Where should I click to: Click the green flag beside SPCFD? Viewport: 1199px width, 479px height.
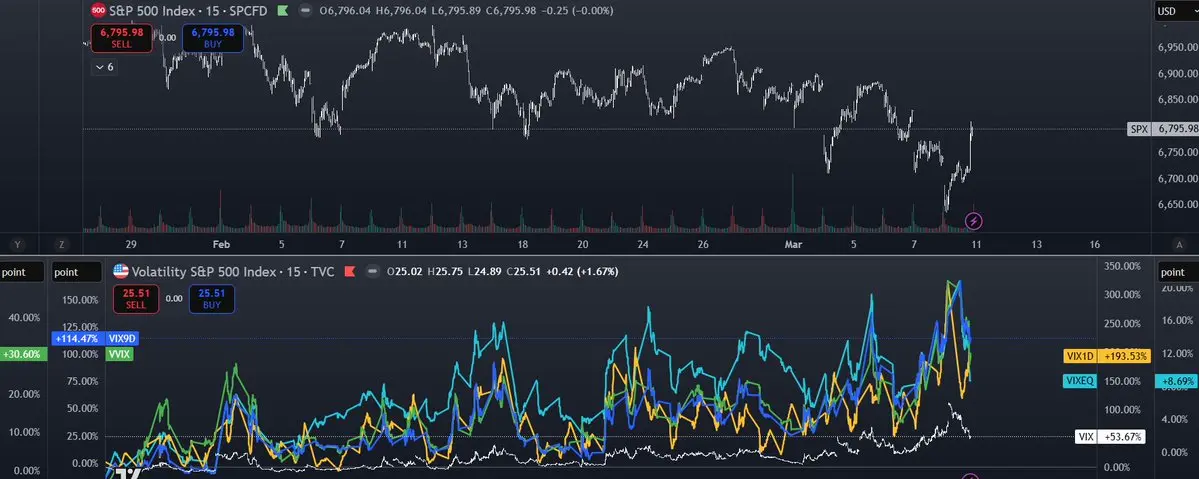[282, 11]
